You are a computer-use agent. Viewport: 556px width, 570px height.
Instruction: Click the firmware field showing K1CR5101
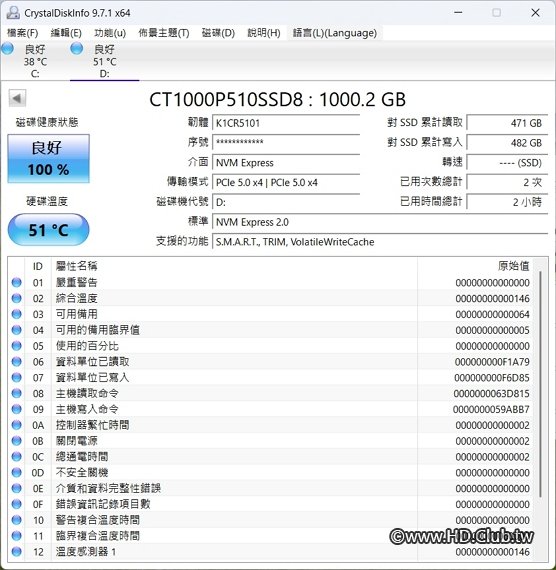(x=286, y=123)
